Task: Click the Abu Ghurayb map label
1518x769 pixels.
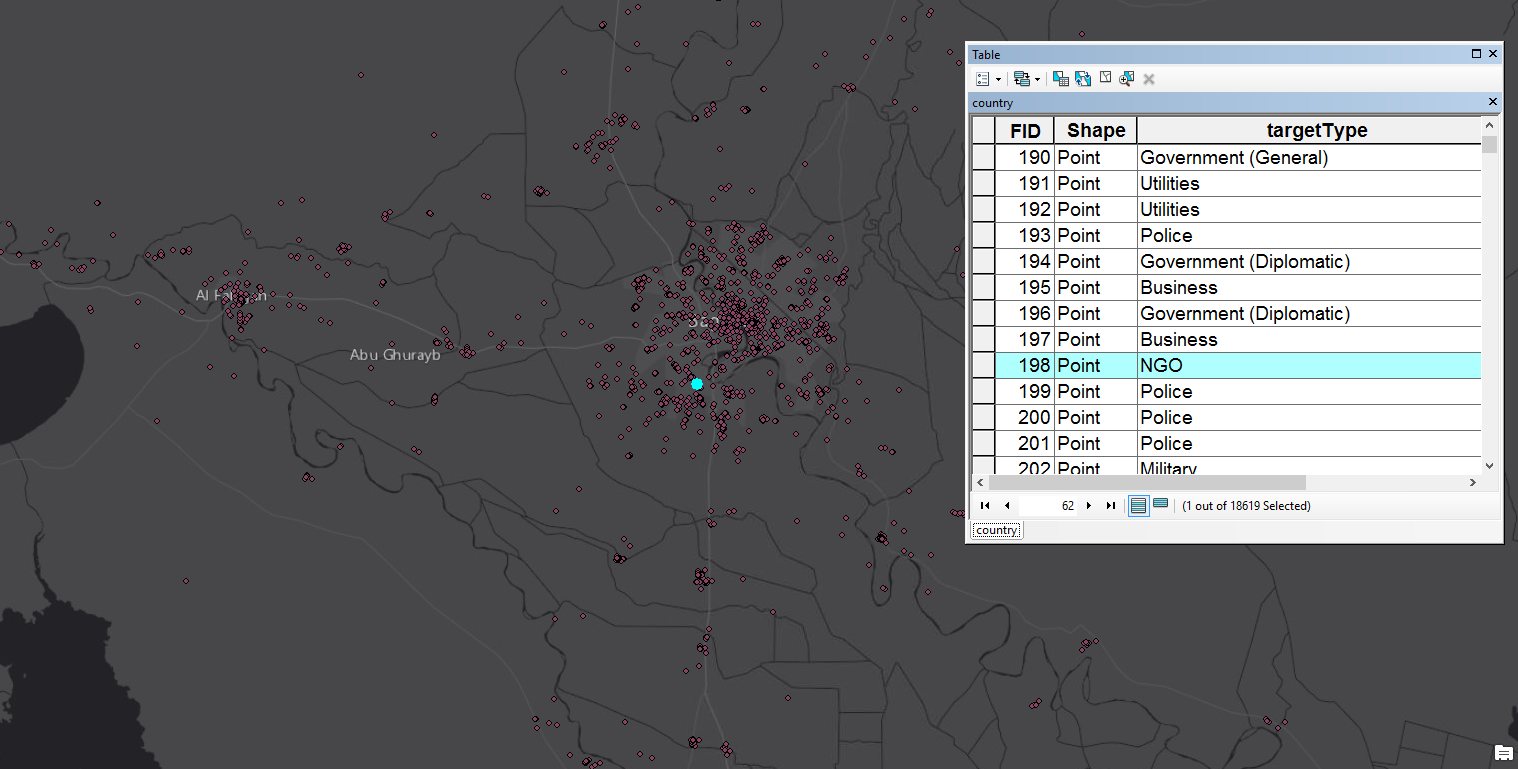Action: pyautogui.click(x=395, y=355)
